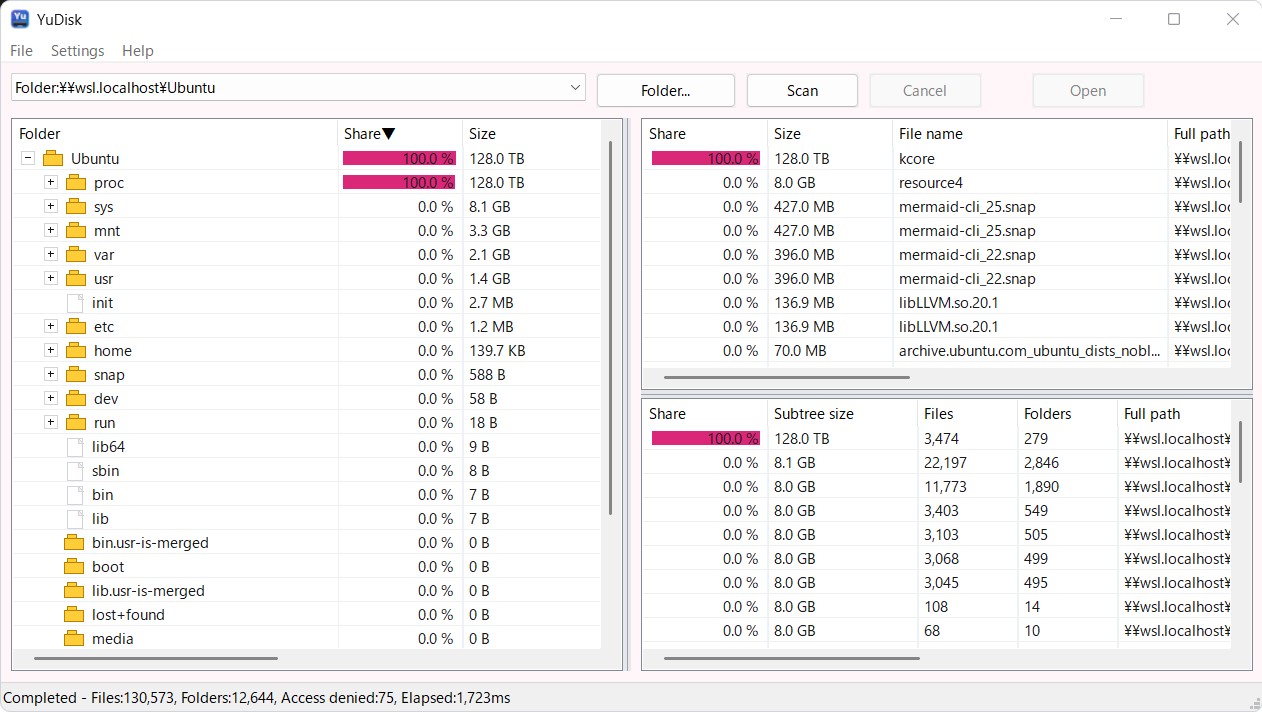Screen dimensions: 1262x712
Task: Select subtree row with 22,197 files
Action: point(936,462)
